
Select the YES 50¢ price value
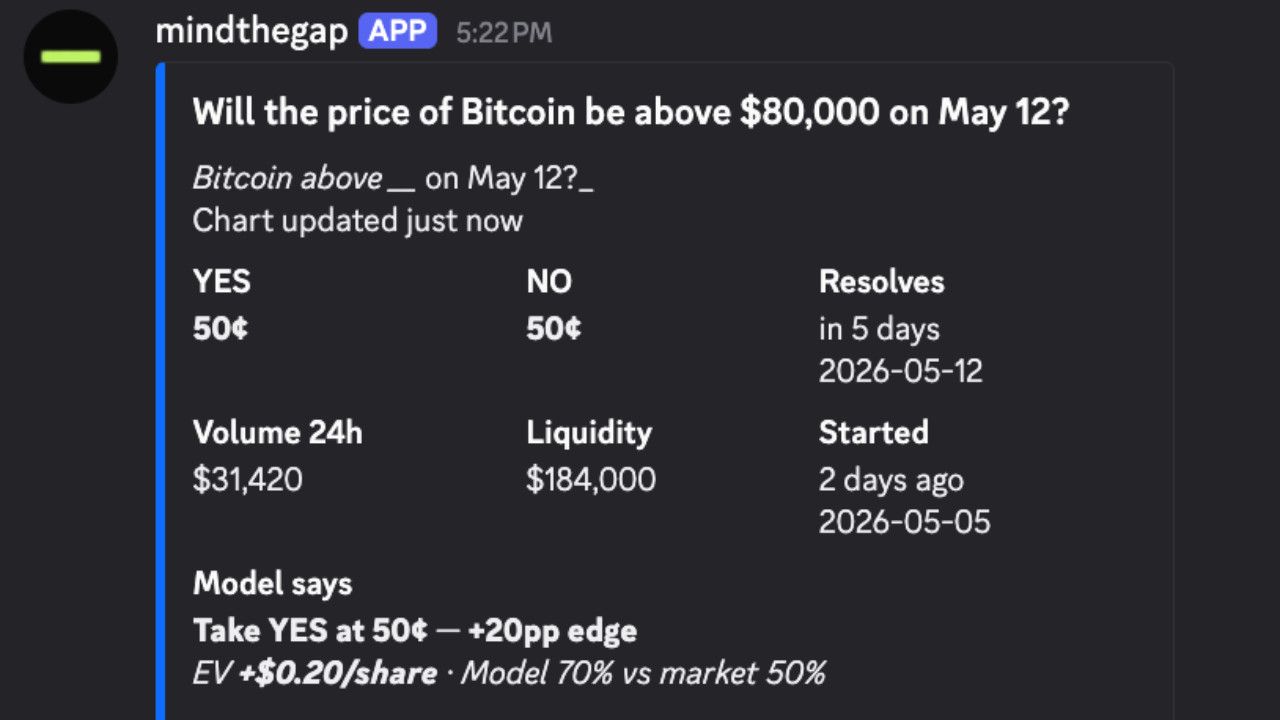[221, 328]
